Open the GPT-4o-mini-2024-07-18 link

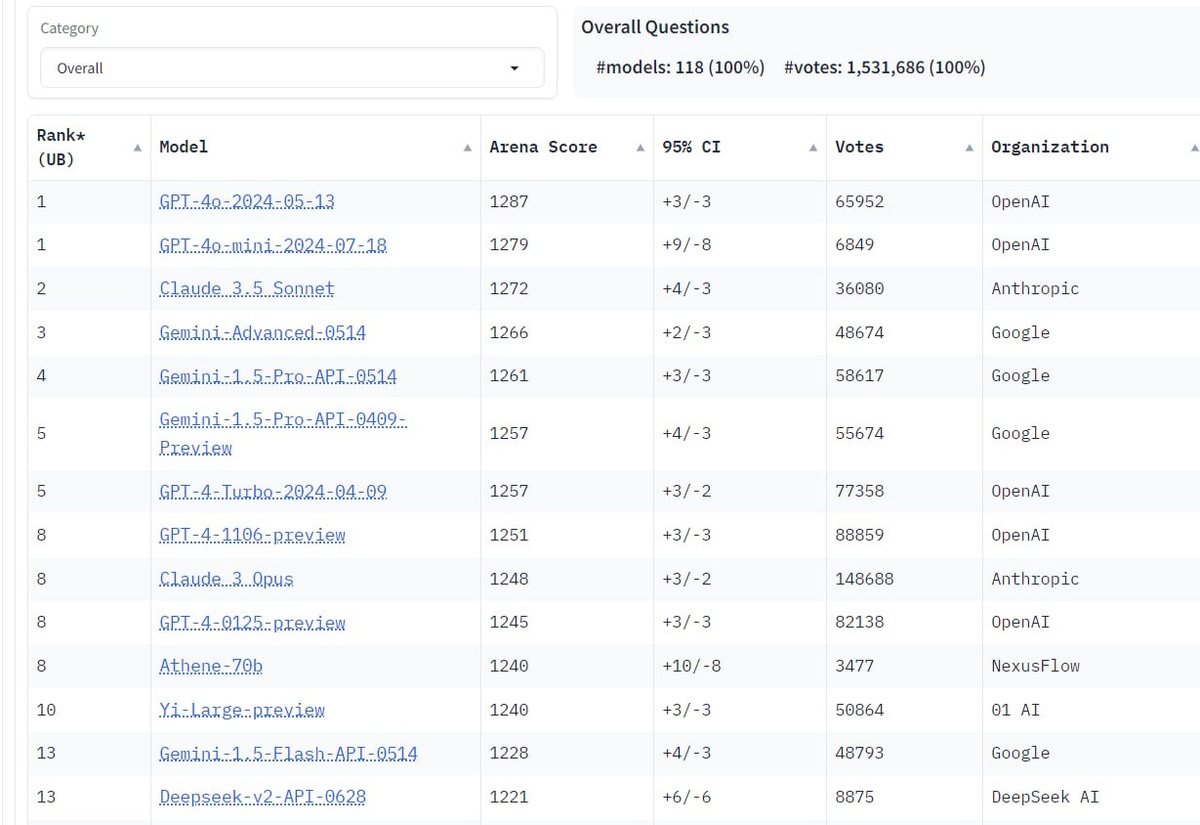coord(273,245)
